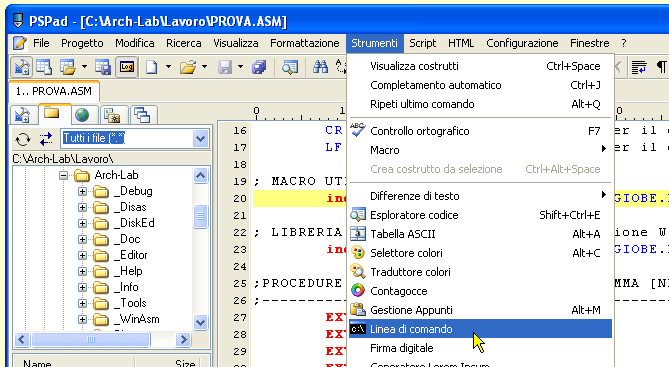Click the refresh folder icon
The width and height of the screenshot is (669, 367).
click(23, 139)
